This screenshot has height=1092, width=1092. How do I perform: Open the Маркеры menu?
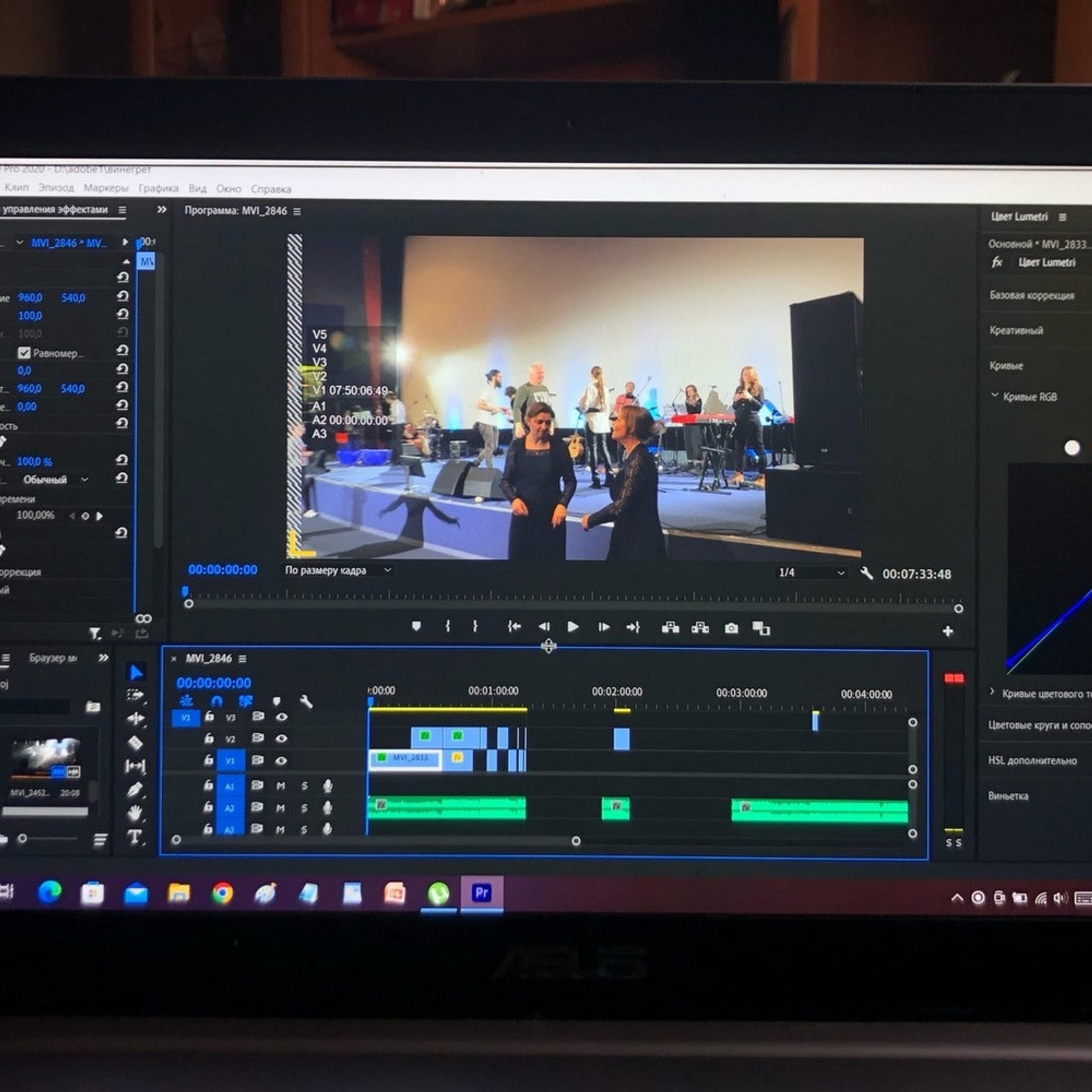pyautogui.click(x=106, y=188)
